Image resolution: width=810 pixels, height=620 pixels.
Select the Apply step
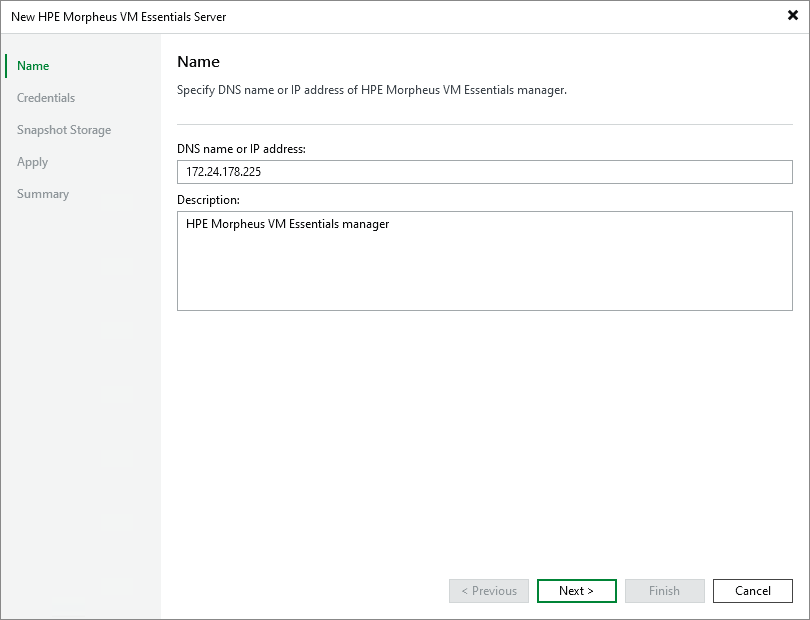[x=32, y=161]
